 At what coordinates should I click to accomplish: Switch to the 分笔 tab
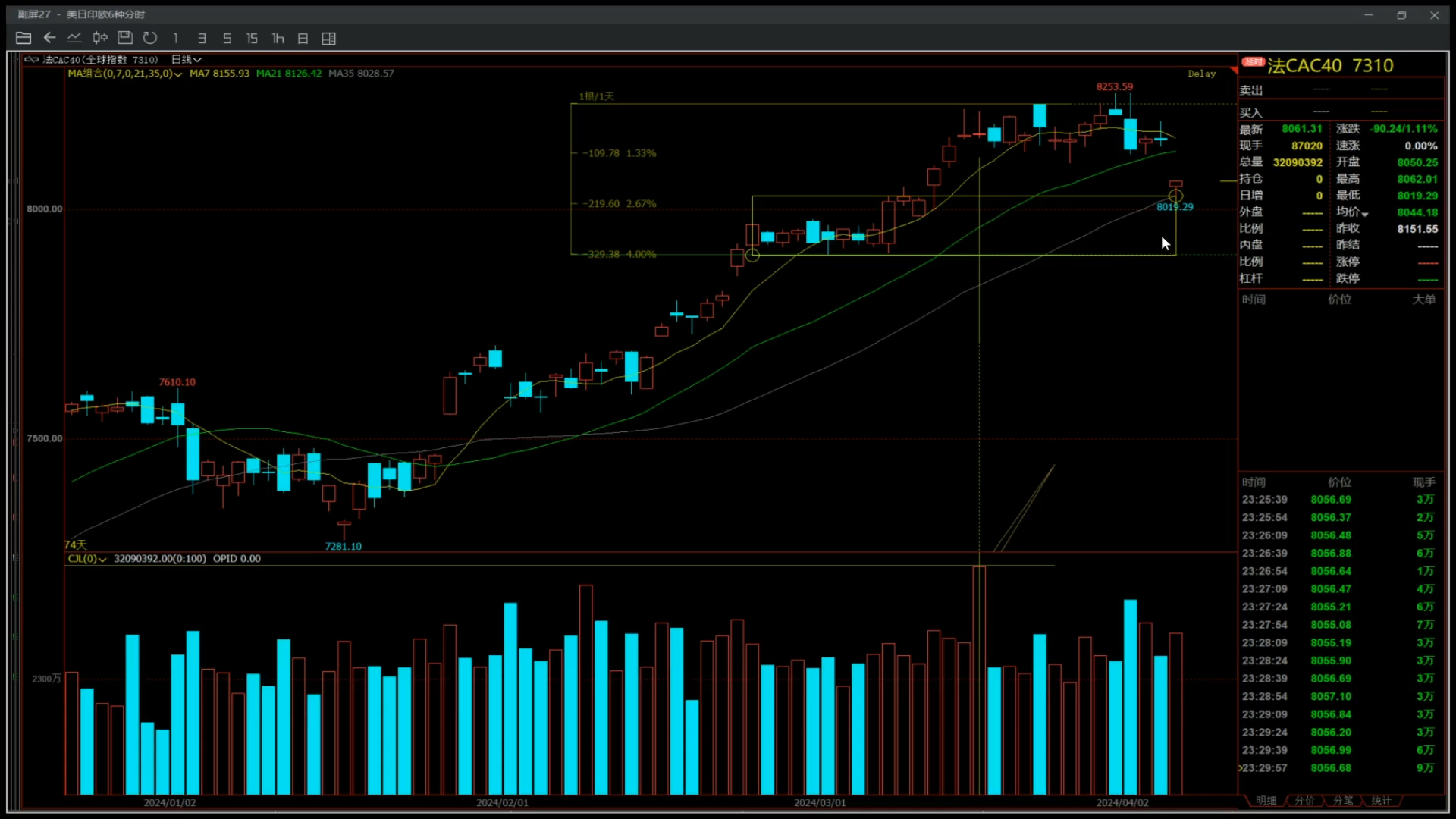(x=1343, y=801)
